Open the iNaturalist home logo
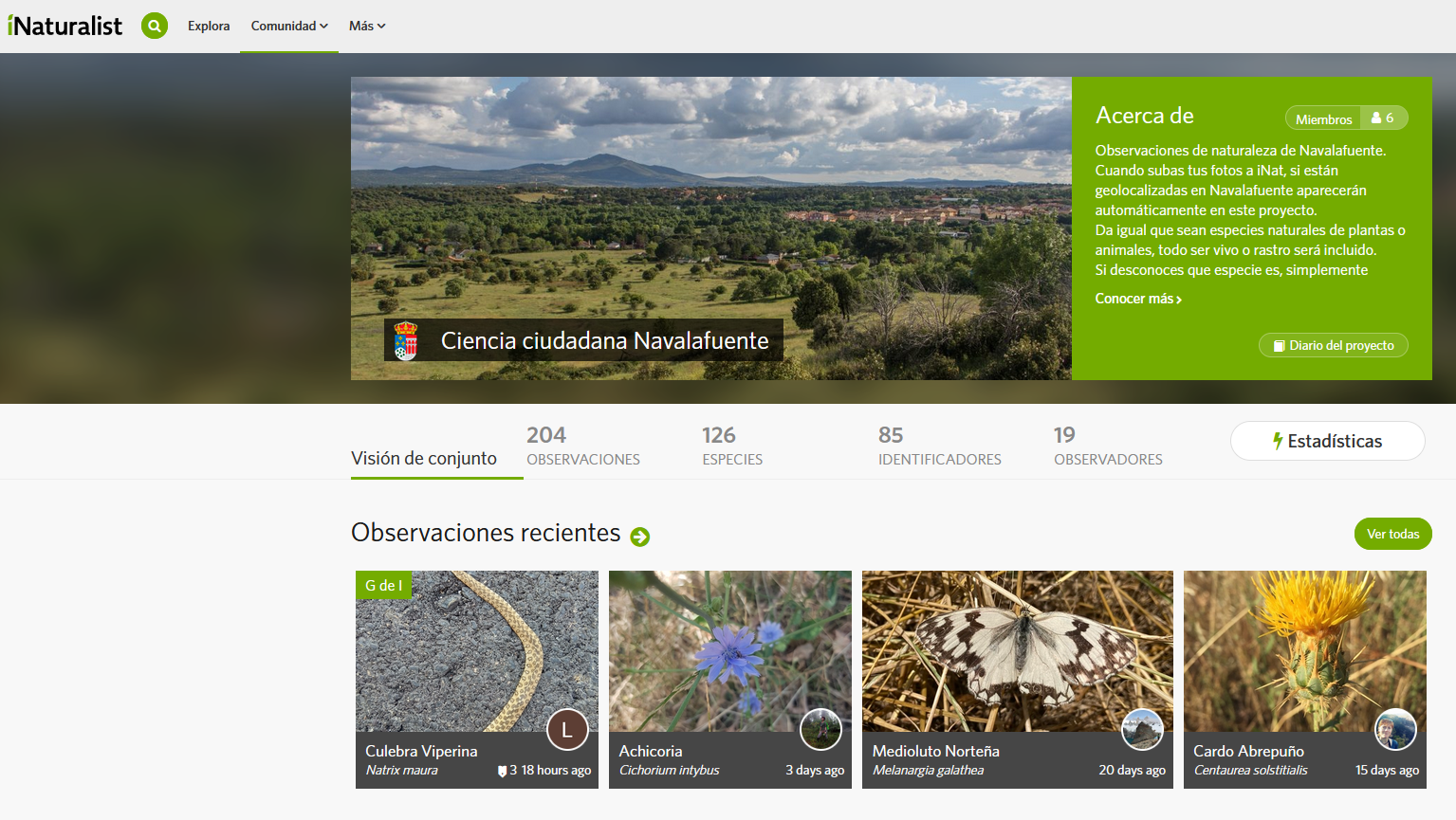Viewport: 1456px width, 820px height. pos(65,26)
